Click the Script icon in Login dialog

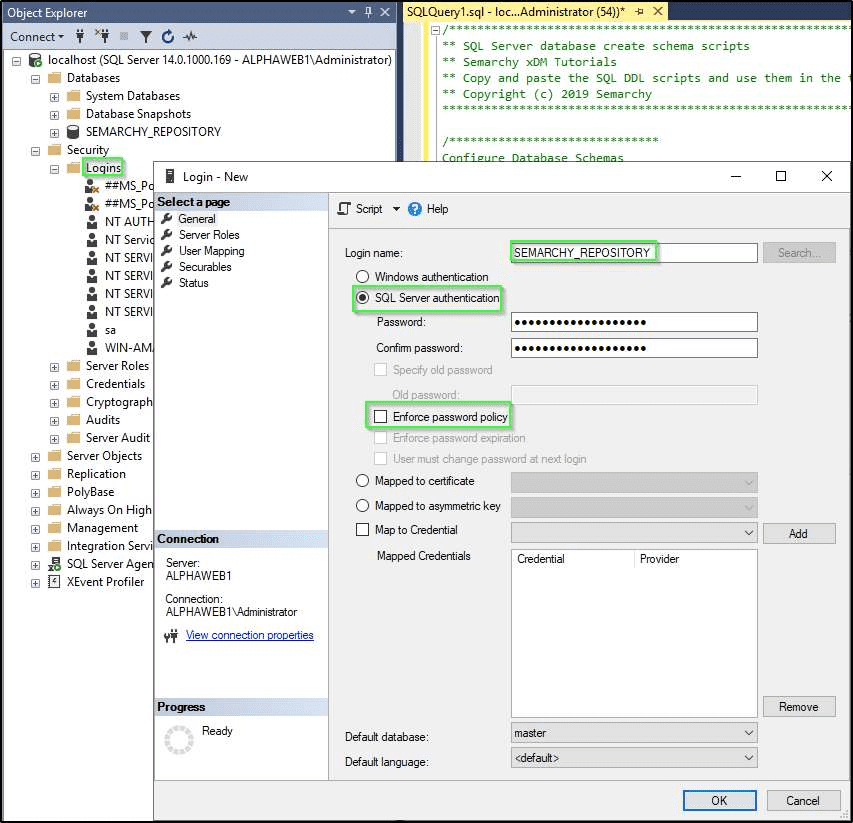(344, 209)
